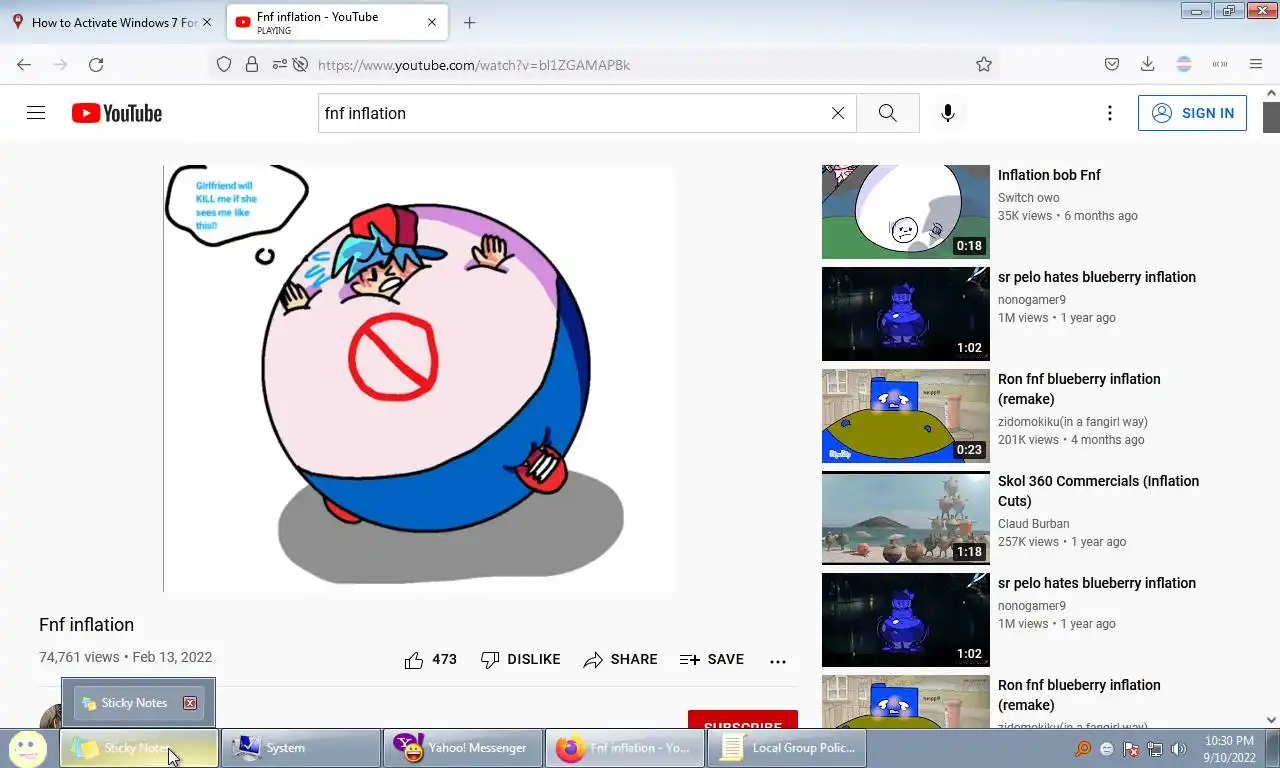1280x768 pixels.
Task: Click the striped flag extension icon in the toolbar
Action: point(1184,65)
